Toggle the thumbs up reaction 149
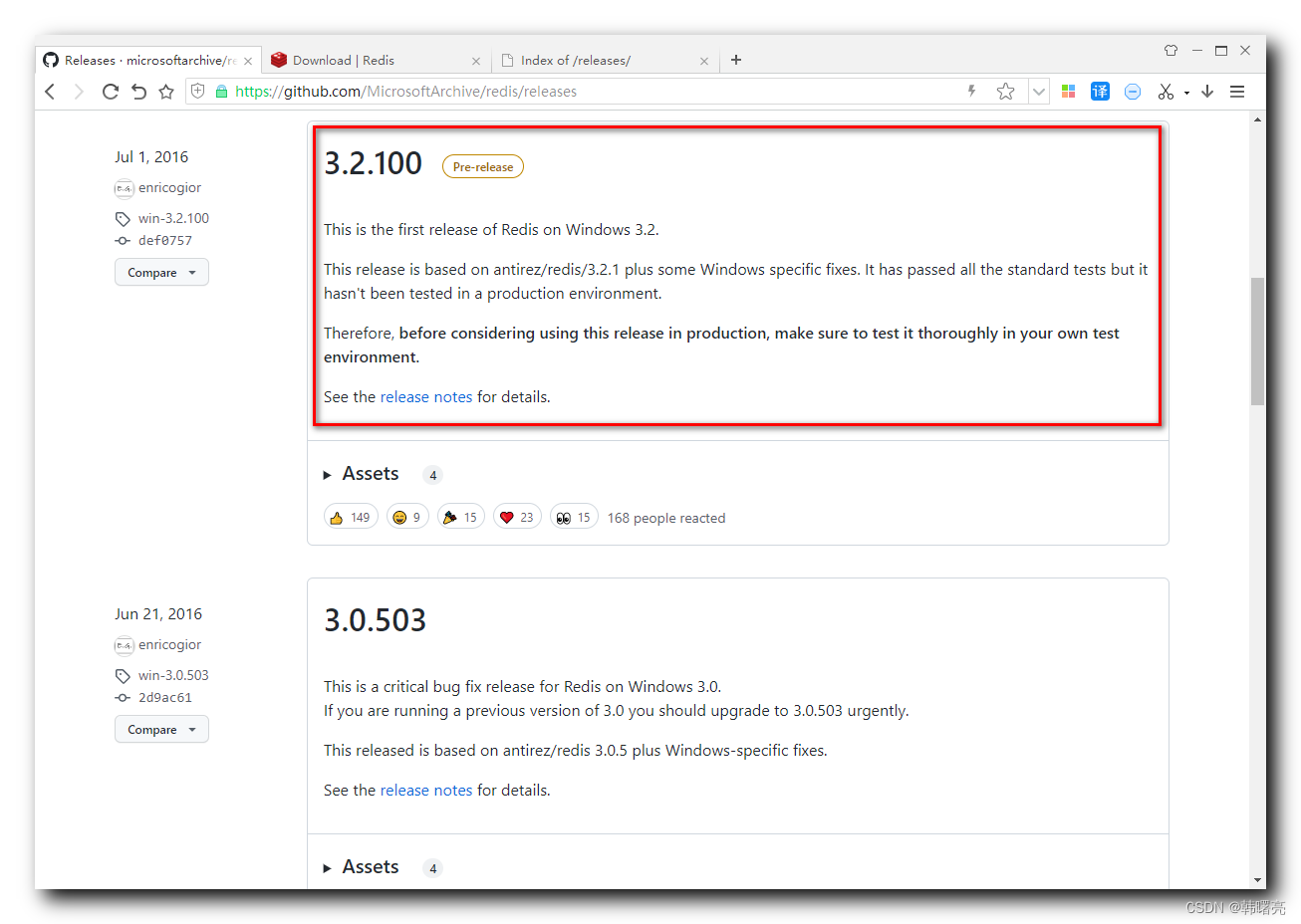The width and height of the screenshot is (1301, 924). click(x=351, y=517)
